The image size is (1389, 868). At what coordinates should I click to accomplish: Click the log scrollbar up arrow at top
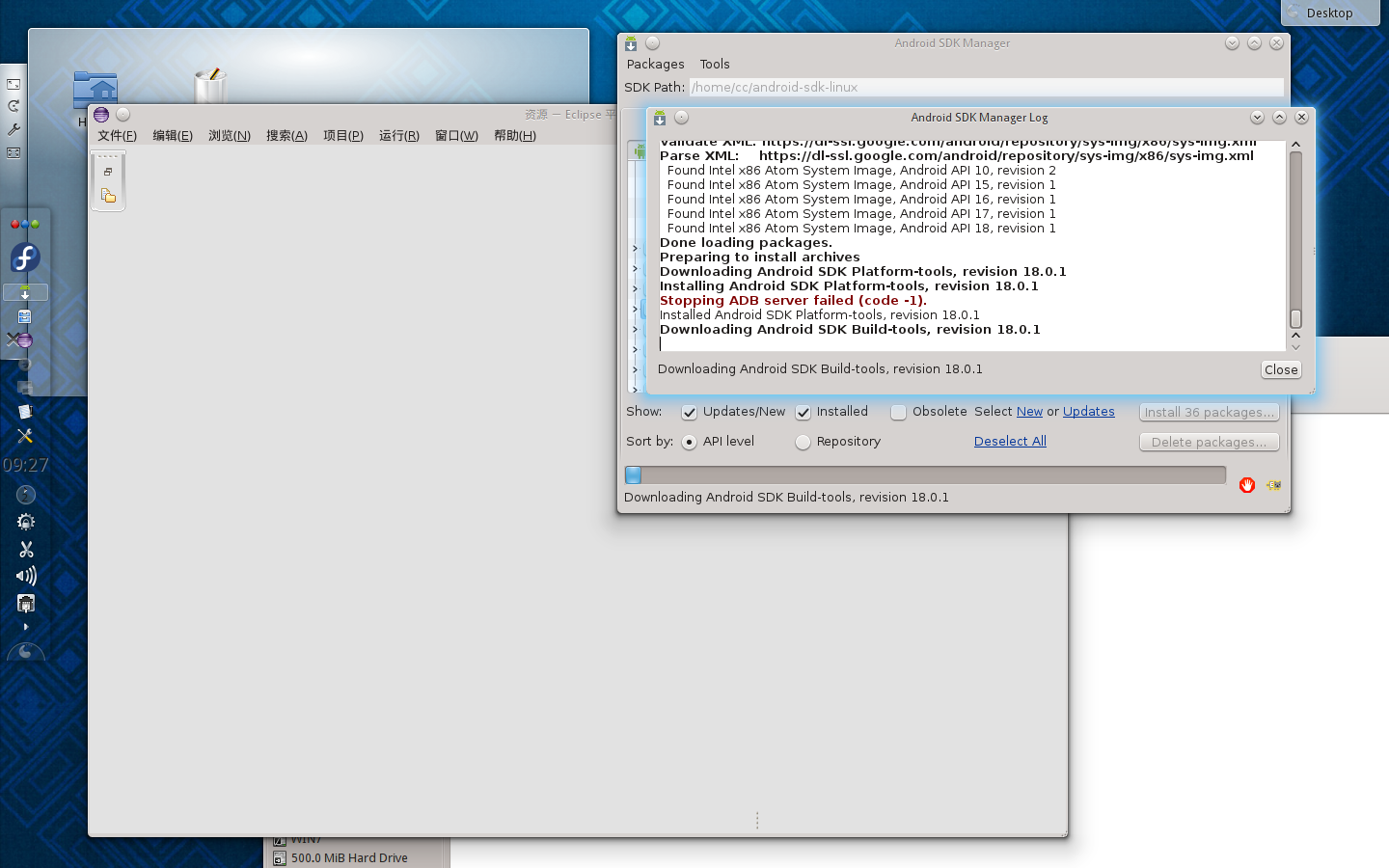pos(1295,145)
